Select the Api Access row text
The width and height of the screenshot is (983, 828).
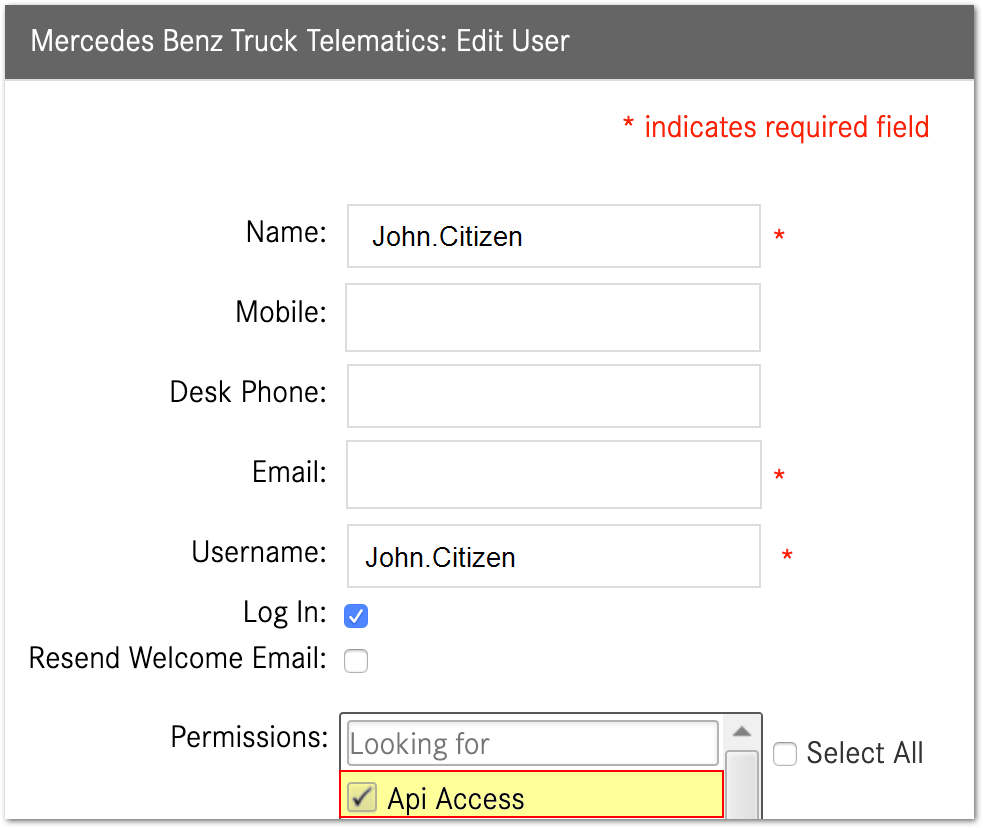click(456, 799)
